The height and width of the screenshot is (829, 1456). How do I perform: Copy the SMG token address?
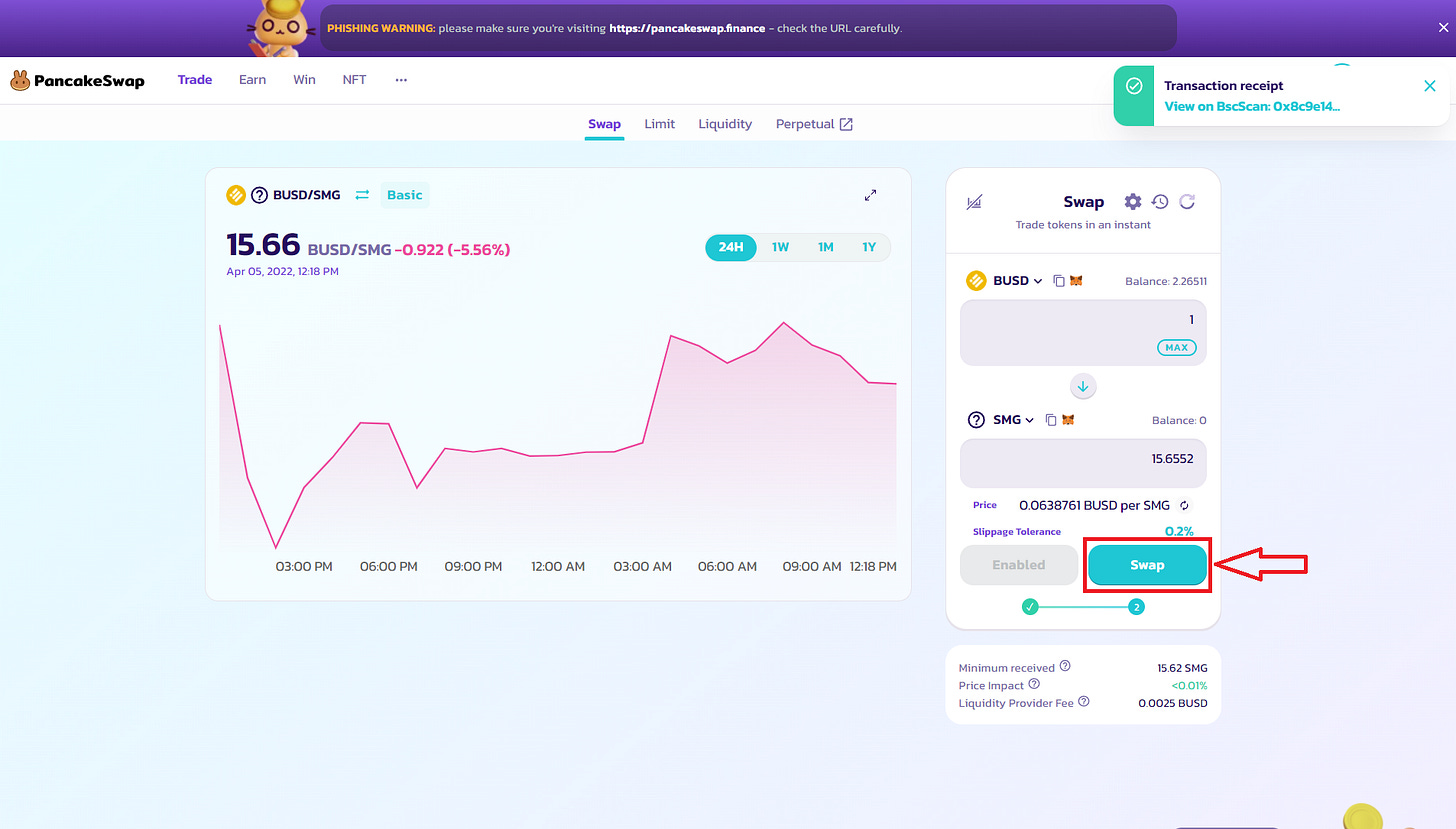click(x=1051, y=420)
